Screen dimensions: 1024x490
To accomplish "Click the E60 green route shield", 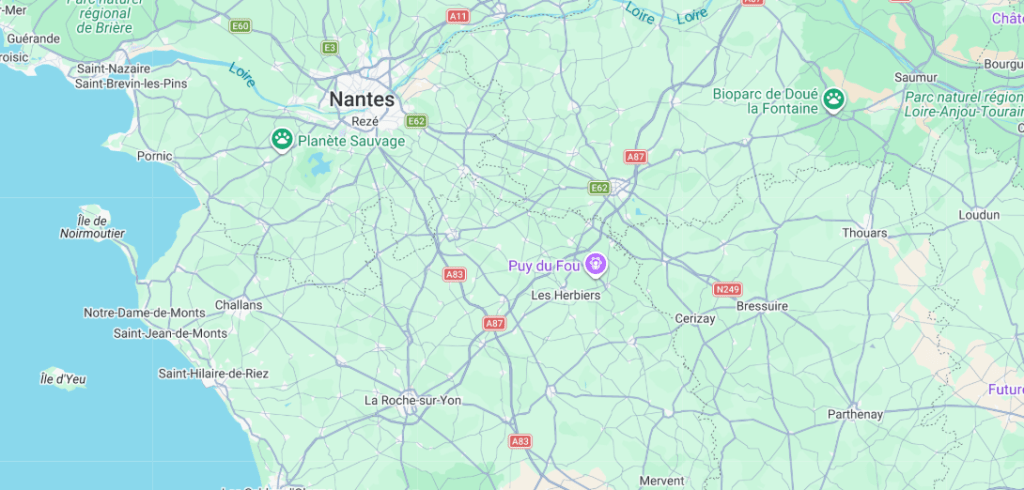I will (x=240, y=26).
